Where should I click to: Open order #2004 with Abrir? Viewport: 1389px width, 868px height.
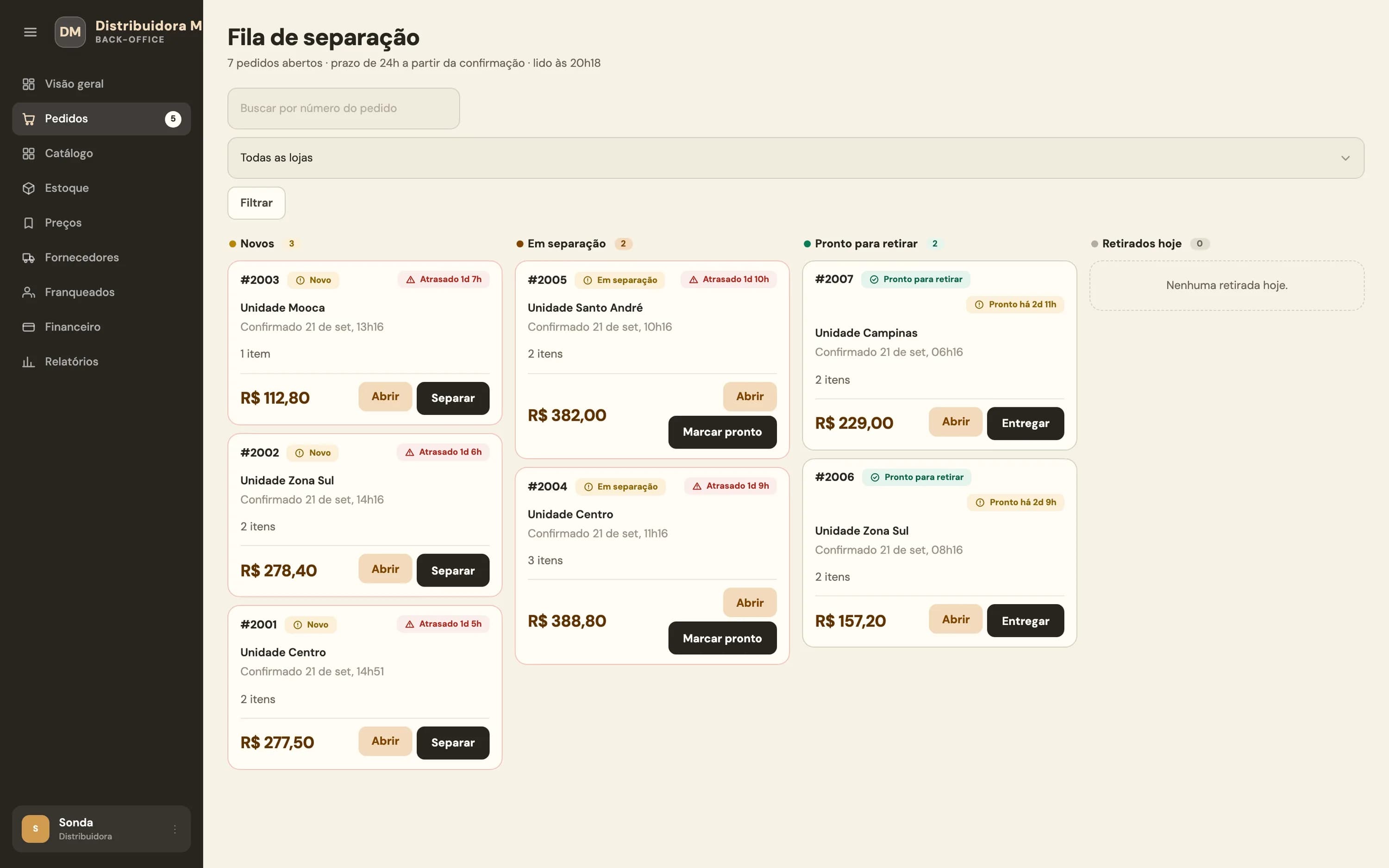[x=750, y=603]
